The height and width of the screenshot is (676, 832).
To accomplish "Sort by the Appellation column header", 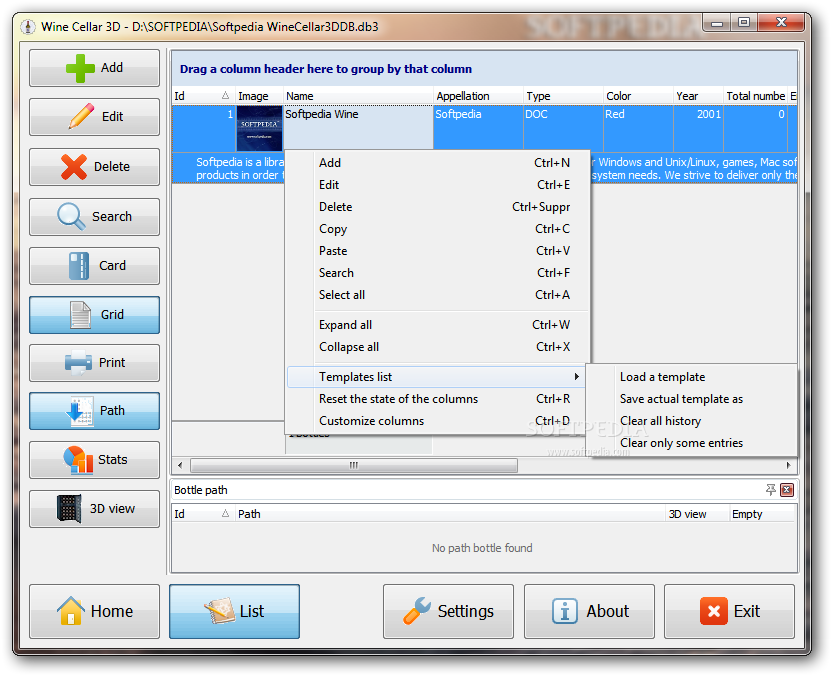I will pyautogui.click(x=478, y=96).
